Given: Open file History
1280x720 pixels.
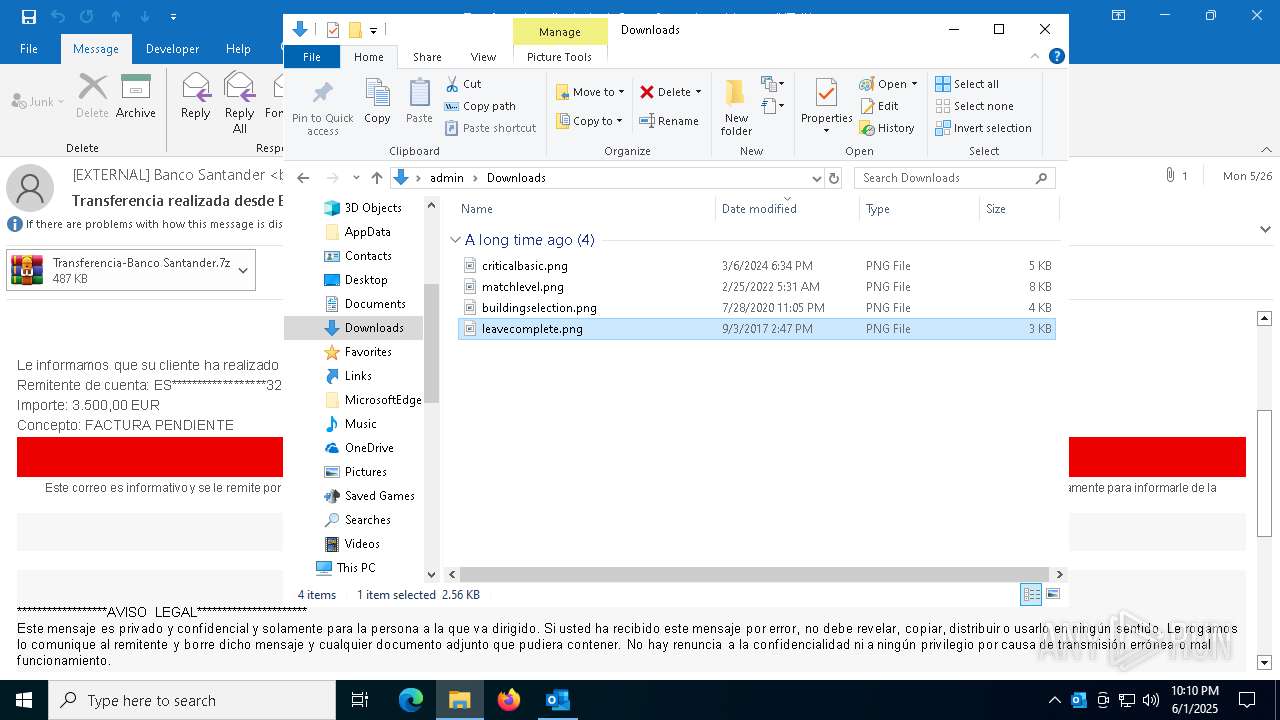Looking at the screenshot, I should [x=887, y=128].
